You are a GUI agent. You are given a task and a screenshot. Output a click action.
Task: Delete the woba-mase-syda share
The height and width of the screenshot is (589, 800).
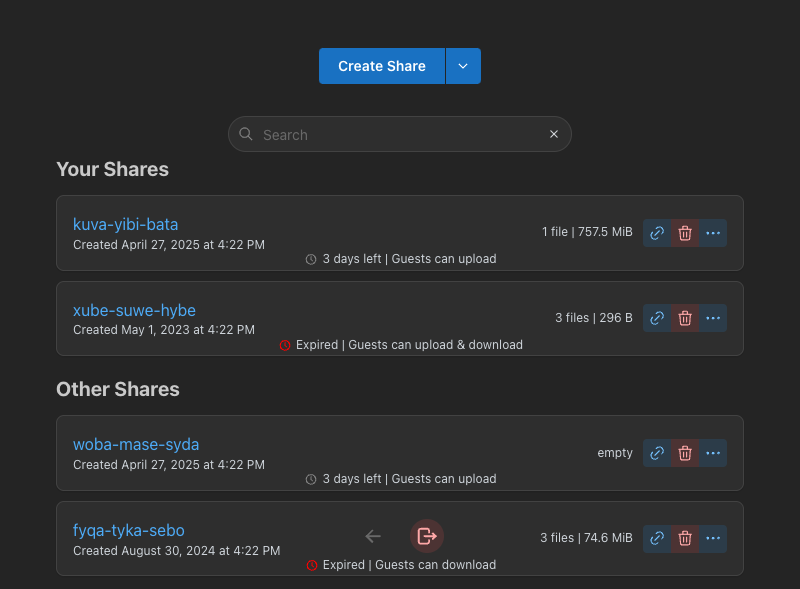click(x=685, y=453)
